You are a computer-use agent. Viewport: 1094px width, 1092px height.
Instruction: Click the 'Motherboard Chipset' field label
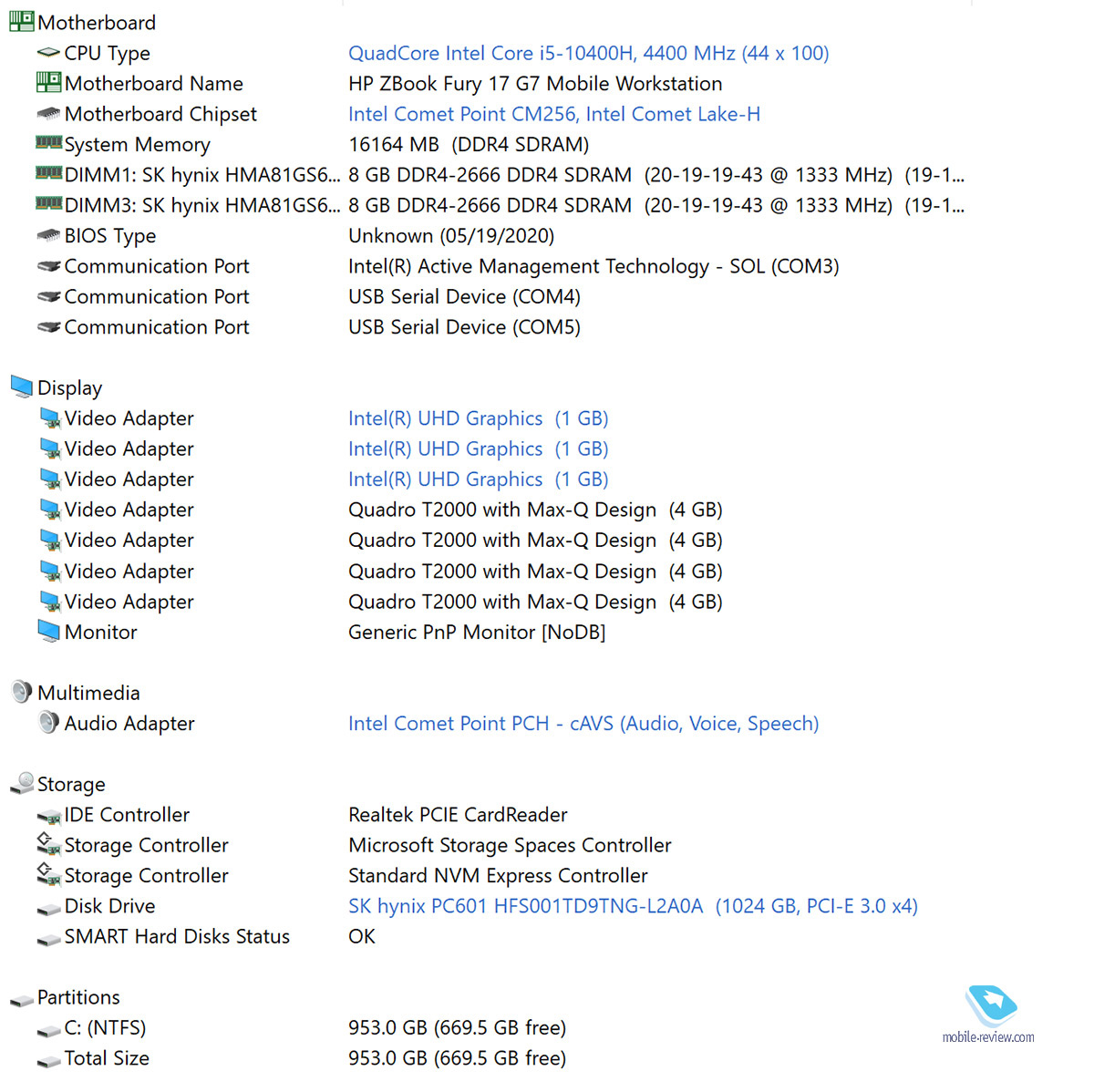pyautogui.click(x=160, y=114)
